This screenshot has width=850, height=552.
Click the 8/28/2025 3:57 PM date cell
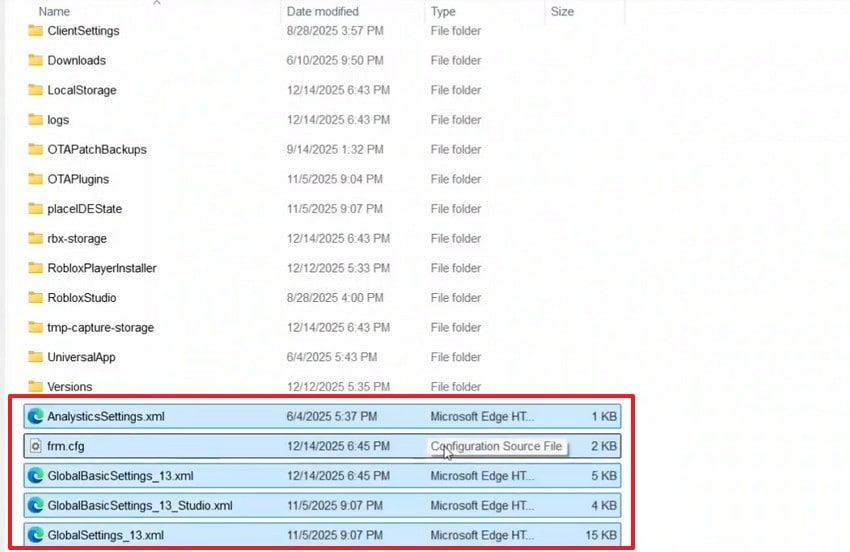pos(335,31)
